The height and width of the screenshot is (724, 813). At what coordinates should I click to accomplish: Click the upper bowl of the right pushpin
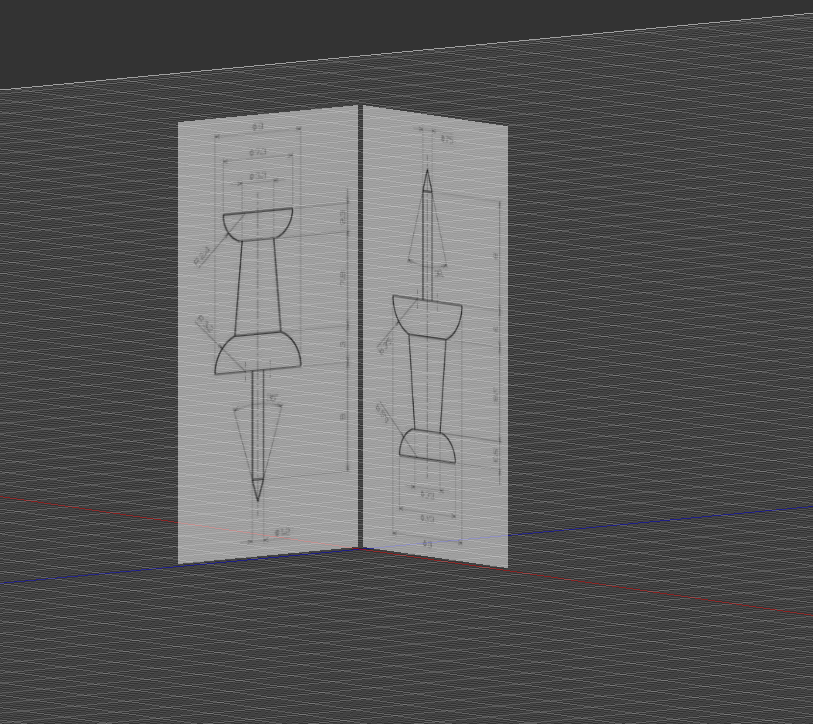[427, 318]
